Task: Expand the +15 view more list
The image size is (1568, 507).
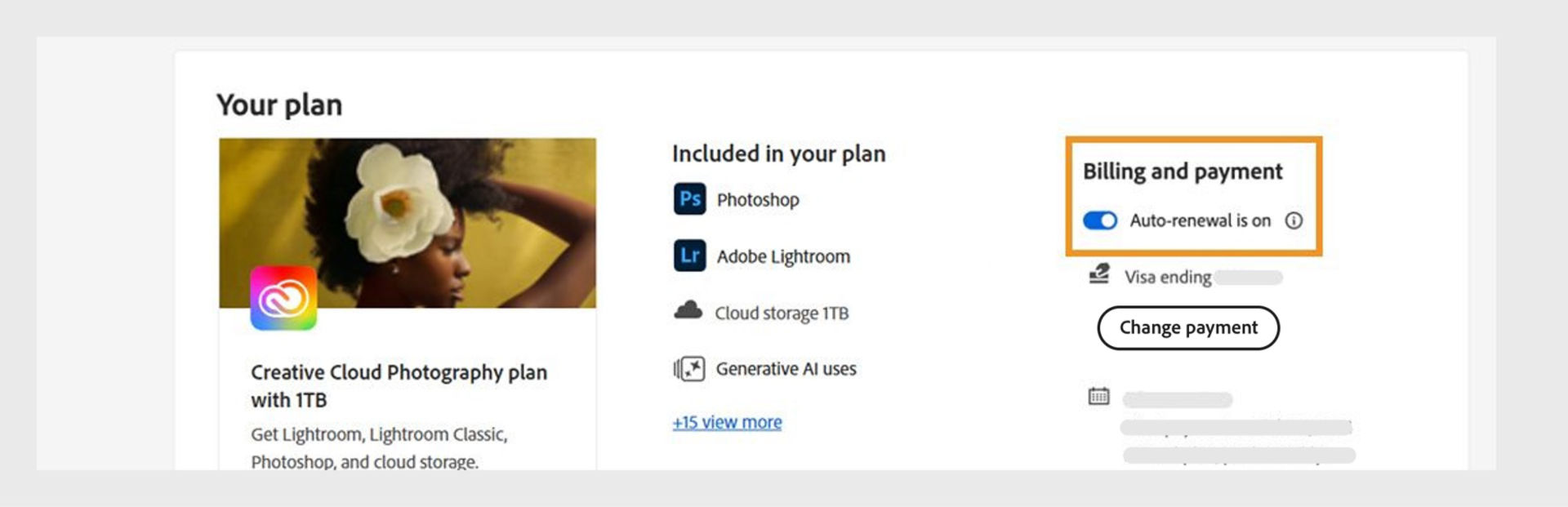Action: point(727,422)
